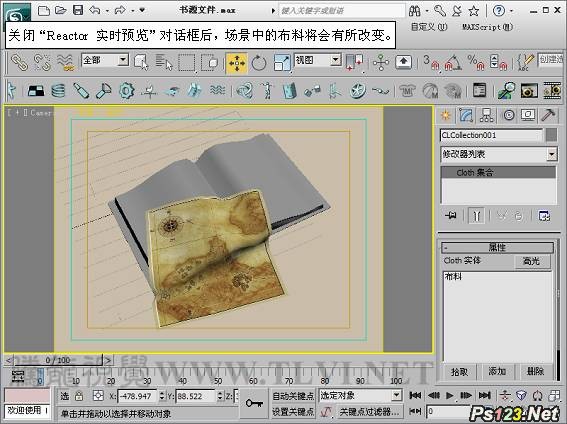Activate the Select and Scale tool
This screenshot has height=424, width=567.
[282, 63]
